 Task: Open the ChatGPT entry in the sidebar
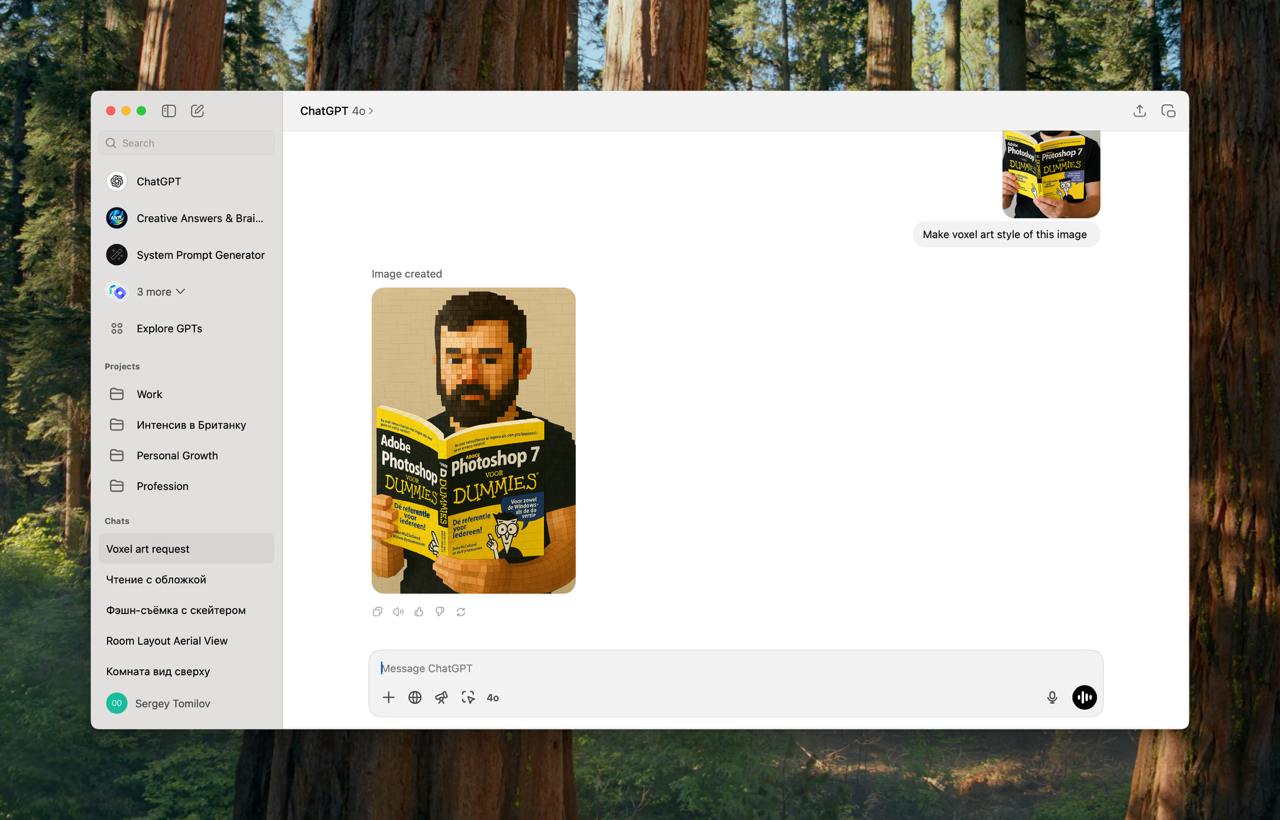[186, 181]
